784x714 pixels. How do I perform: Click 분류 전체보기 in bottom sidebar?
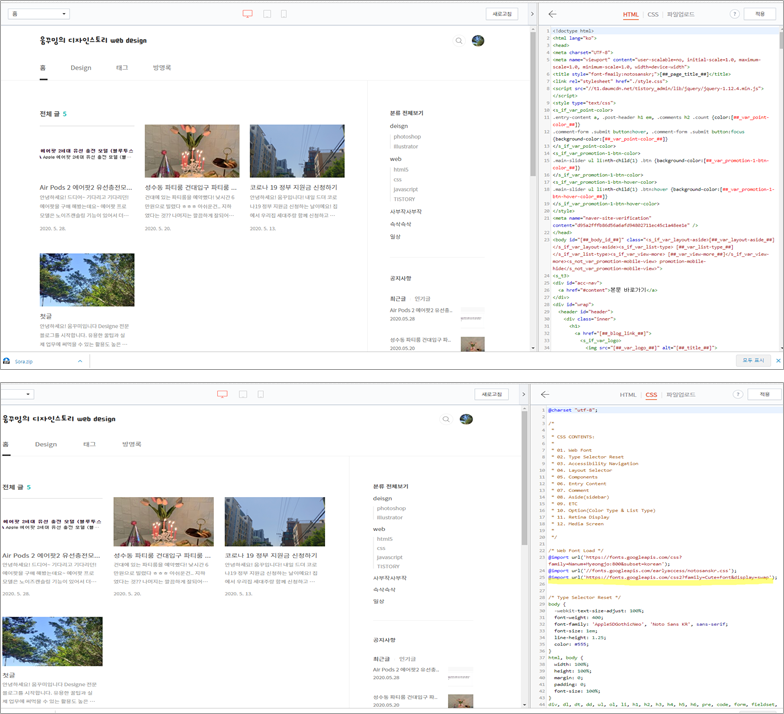click(390, 486)
